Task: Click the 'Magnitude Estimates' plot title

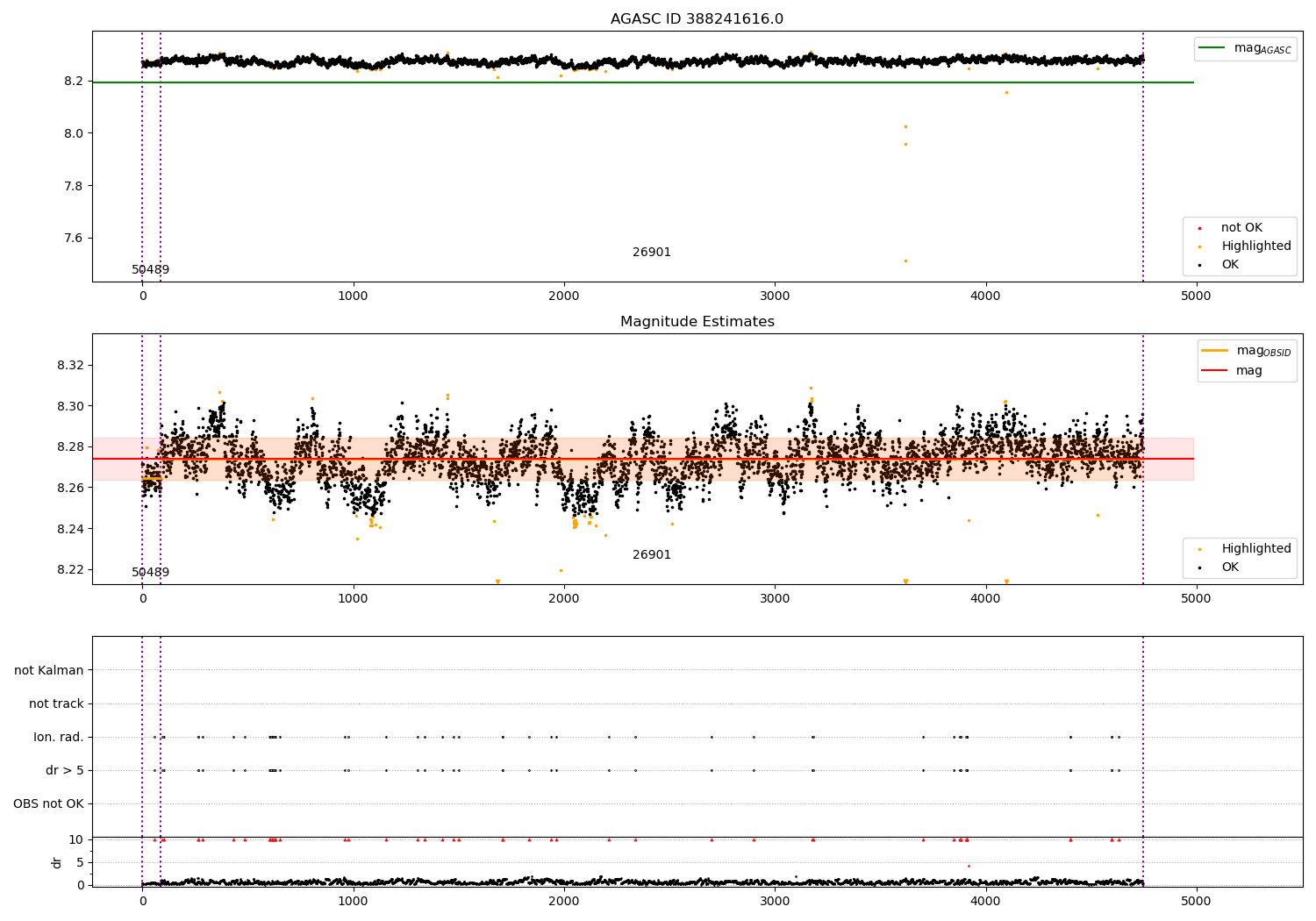Action: point(697,322)
